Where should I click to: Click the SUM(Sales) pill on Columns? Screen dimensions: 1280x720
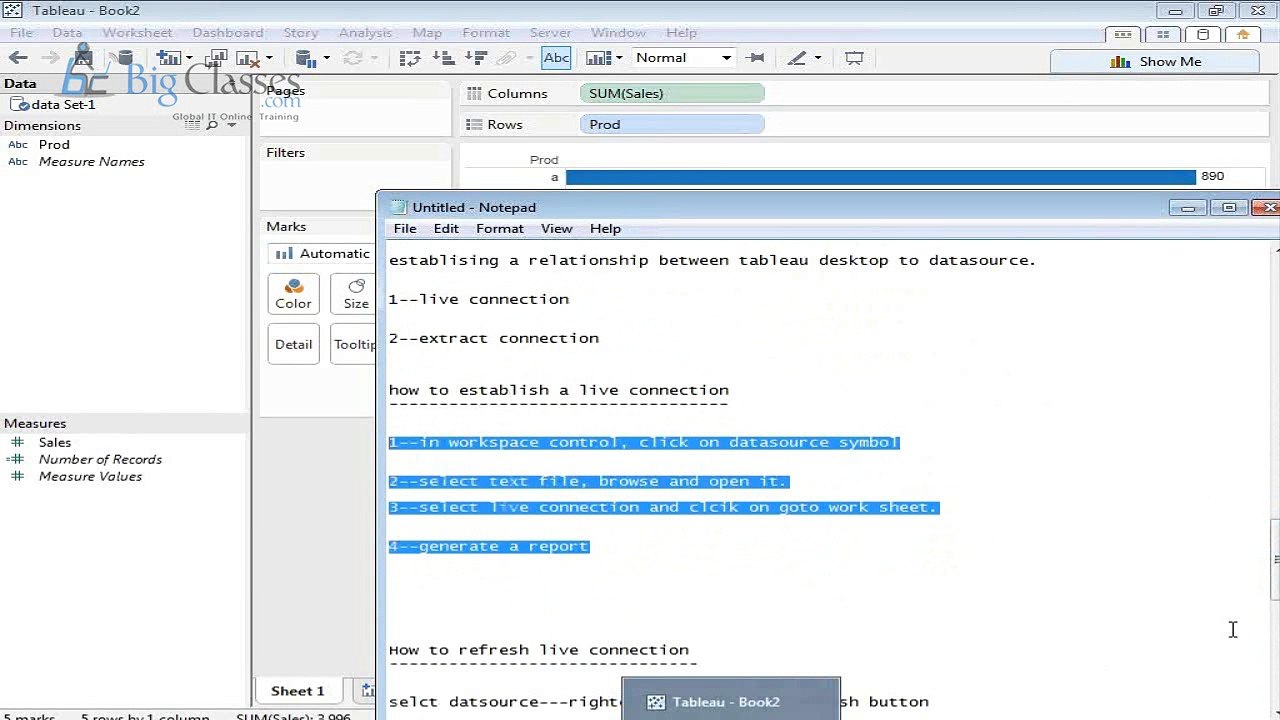tap(672, 93)
